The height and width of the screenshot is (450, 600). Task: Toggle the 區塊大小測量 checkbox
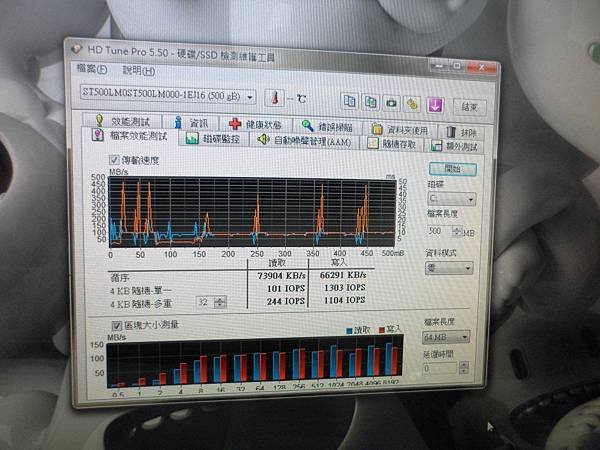pyautogui.click(x=117, y=326)
